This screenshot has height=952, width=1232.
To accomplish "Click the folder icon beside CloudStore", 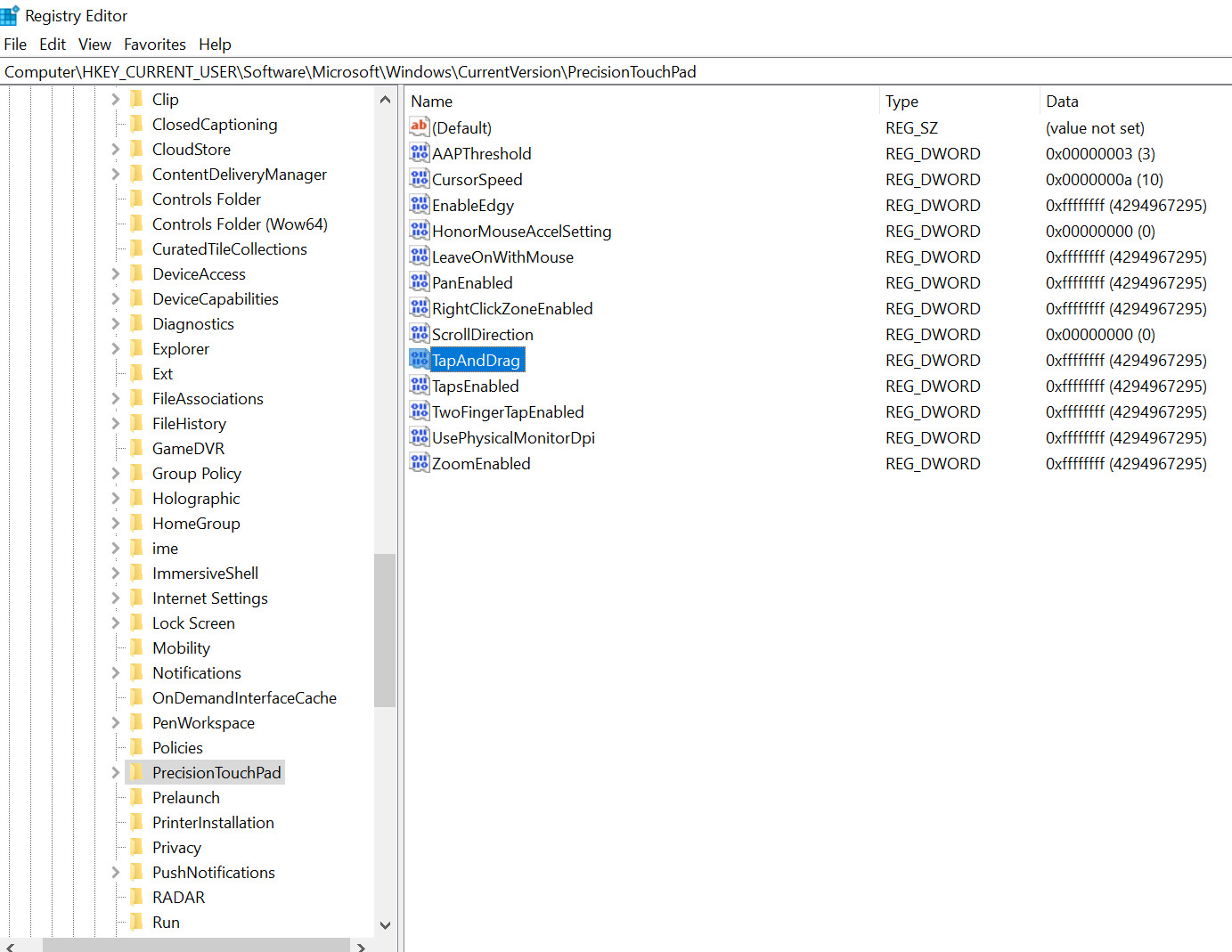I will point(136,149).
